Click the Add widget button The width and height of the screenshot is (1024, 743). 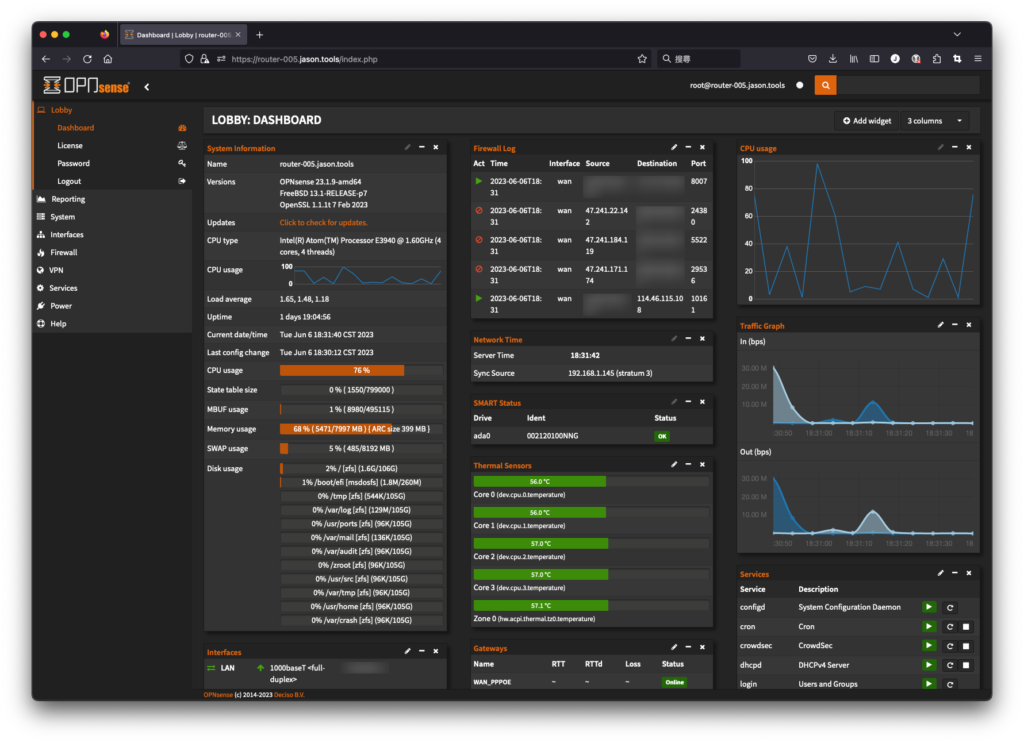click(x=867, y=121)
